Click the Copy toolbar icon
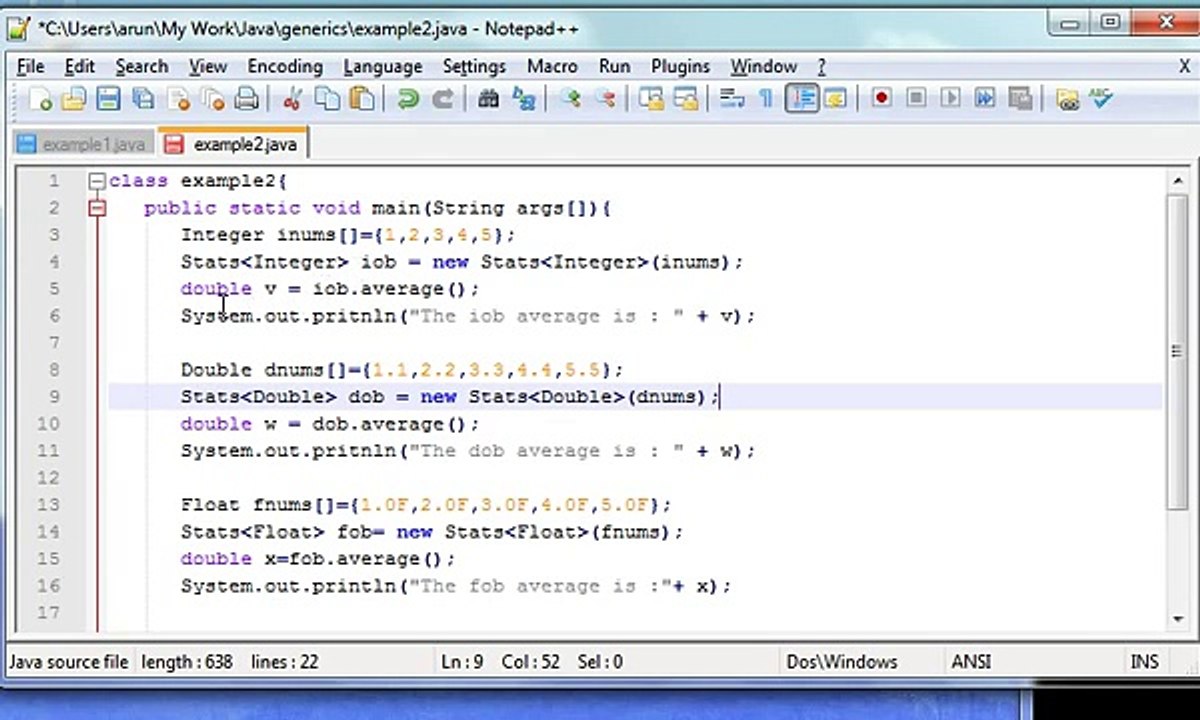This screenshot has width=1200, height=720. coord(327,99)
